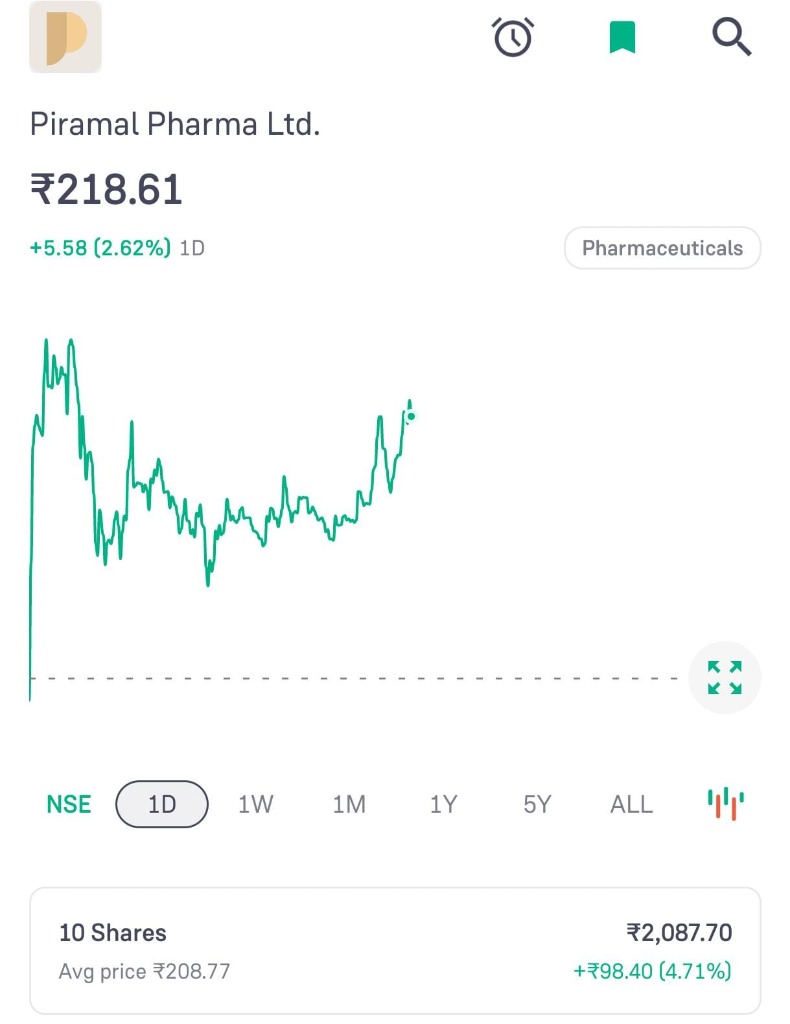Toggle the green watchlist bookmark icon
The width and height of the screenshot is (790, 1024).
[x=622, y=38]
